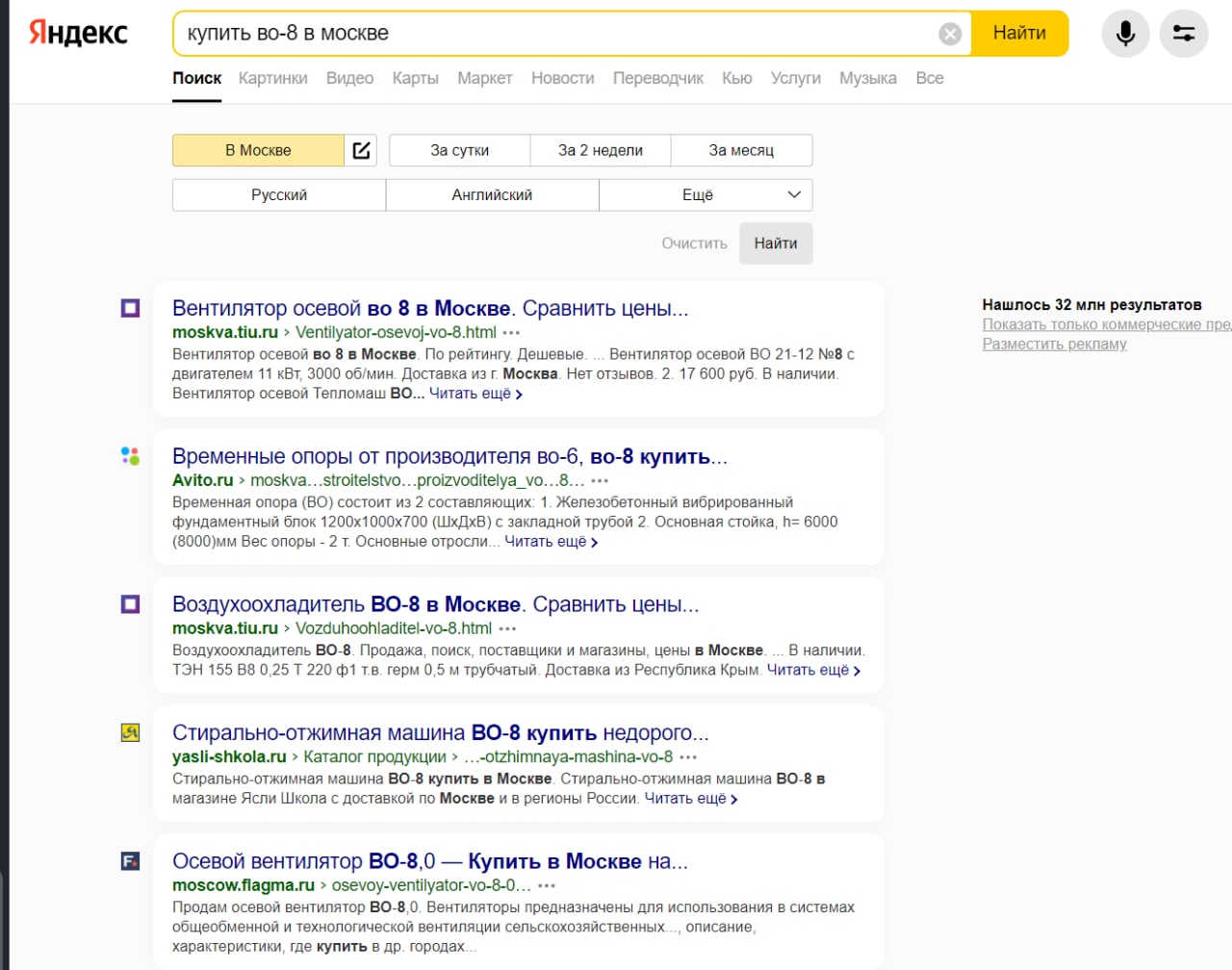1232x970 pixels.
Task: Click the yellow Найти search button
Action: 1019,34
